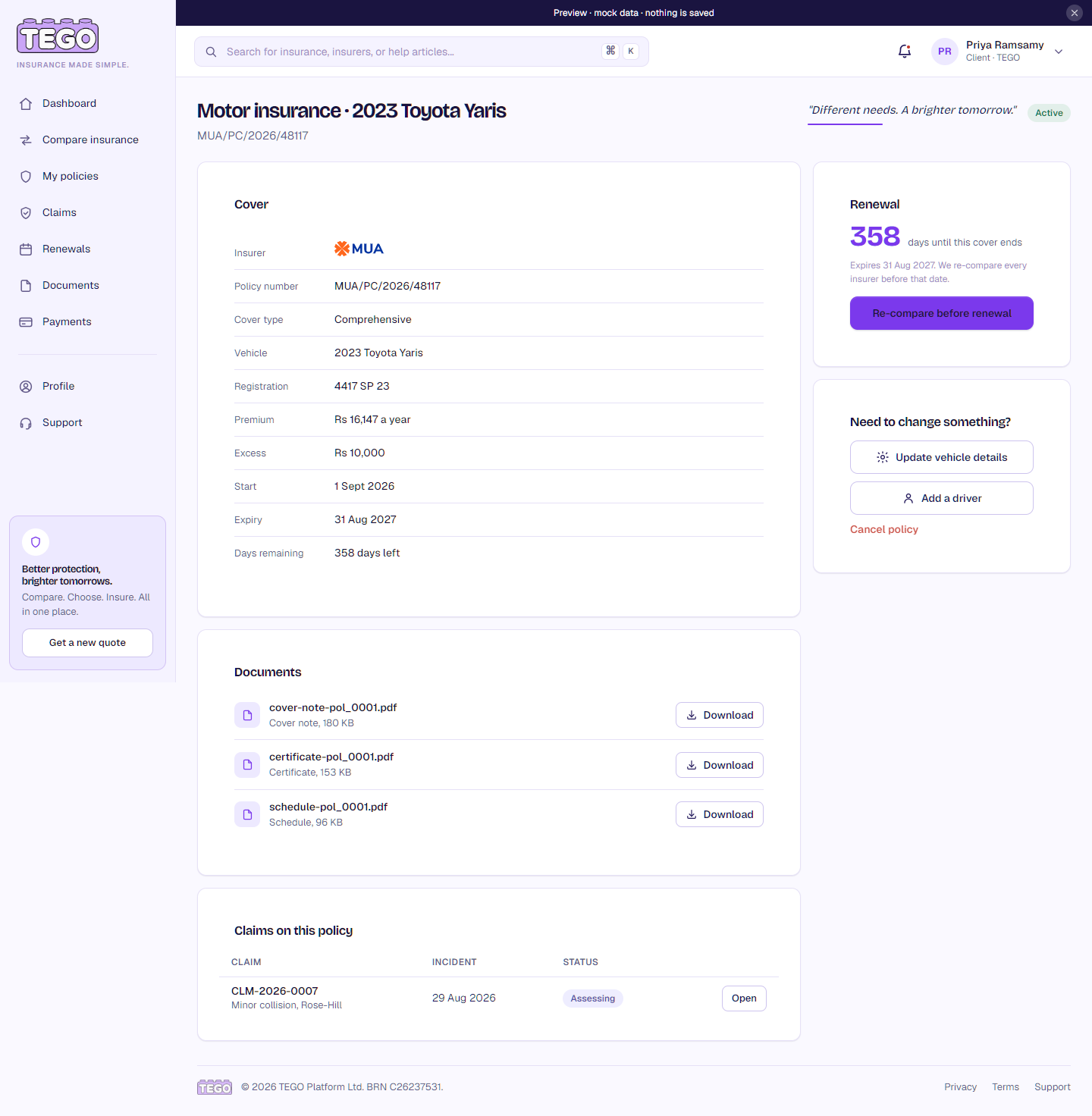Click the 358 days left value

(367, 553)
